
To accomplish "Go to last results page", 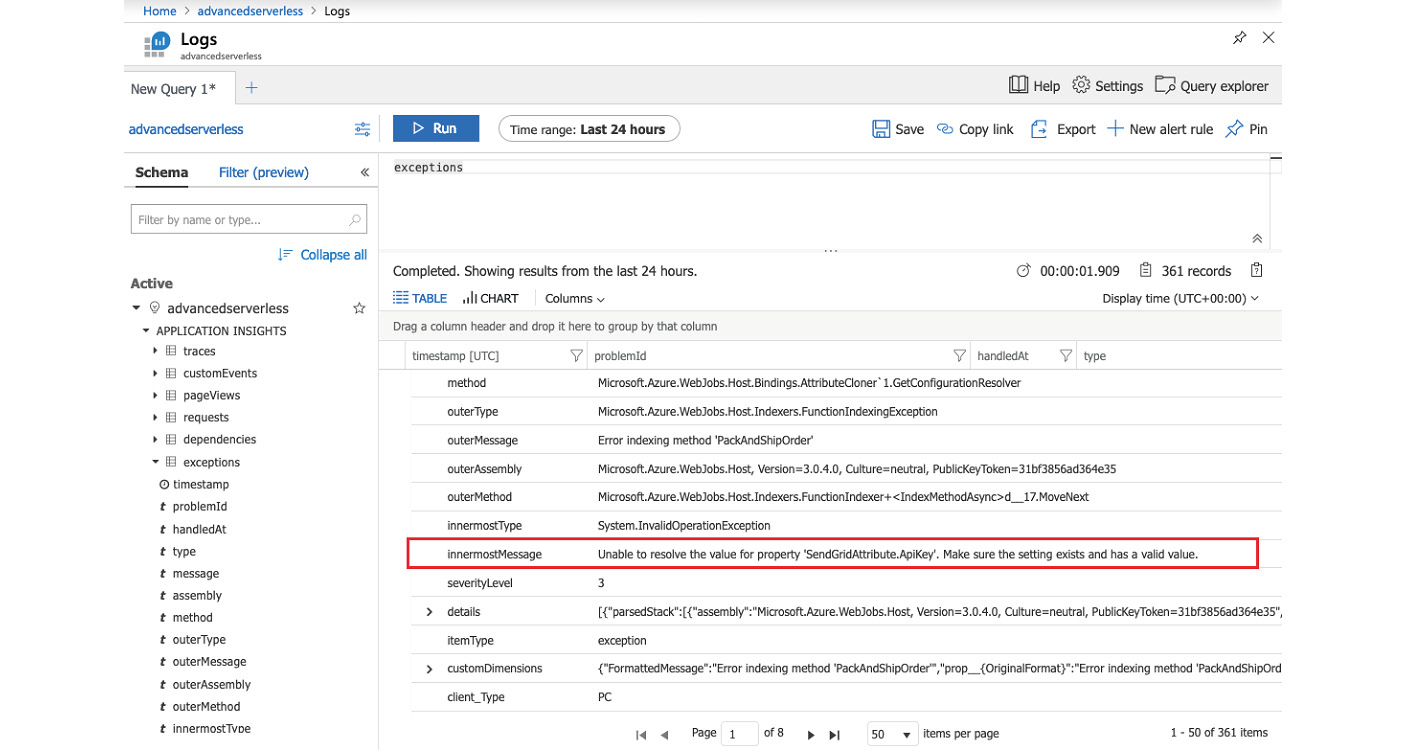I will pos(835,735).
